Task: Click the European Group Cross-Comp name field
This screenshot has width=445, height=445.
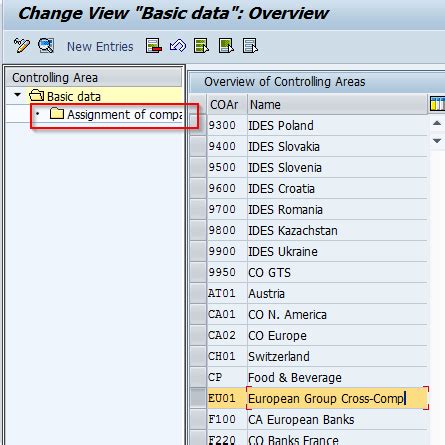Action: click(x=337, y=398)
